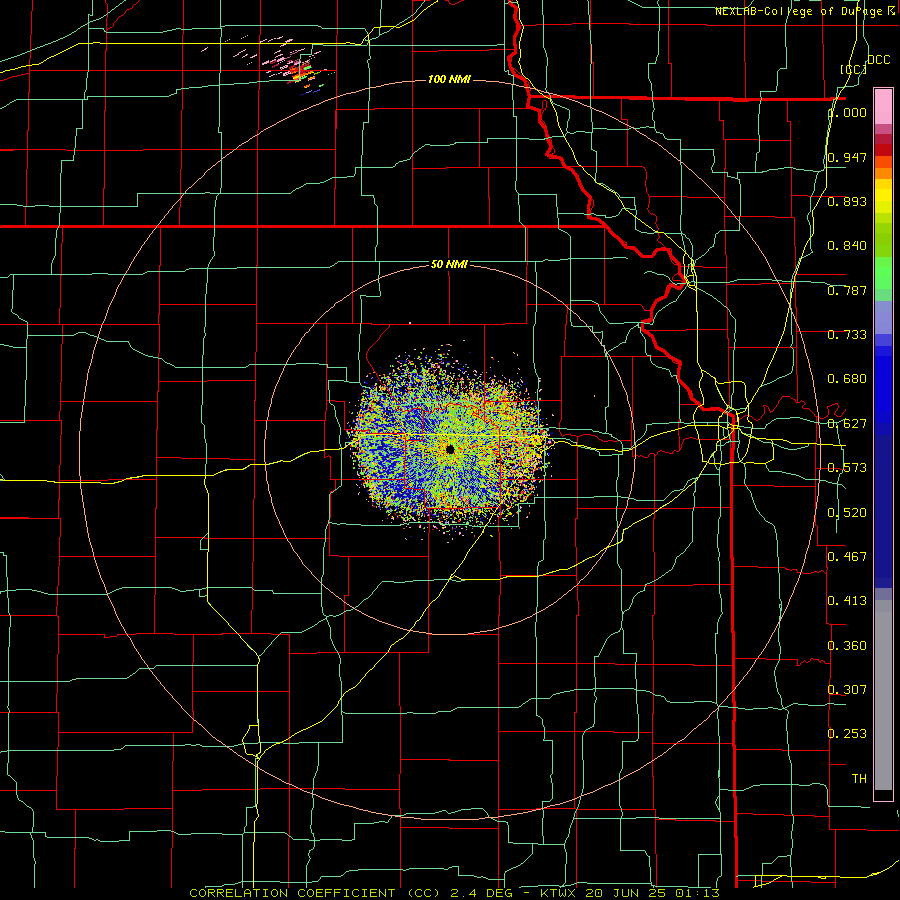Click the 0.947 color scale value
The width and height of the screenshot is (900, 900).
pyautogui.click(x=847, y=157)
